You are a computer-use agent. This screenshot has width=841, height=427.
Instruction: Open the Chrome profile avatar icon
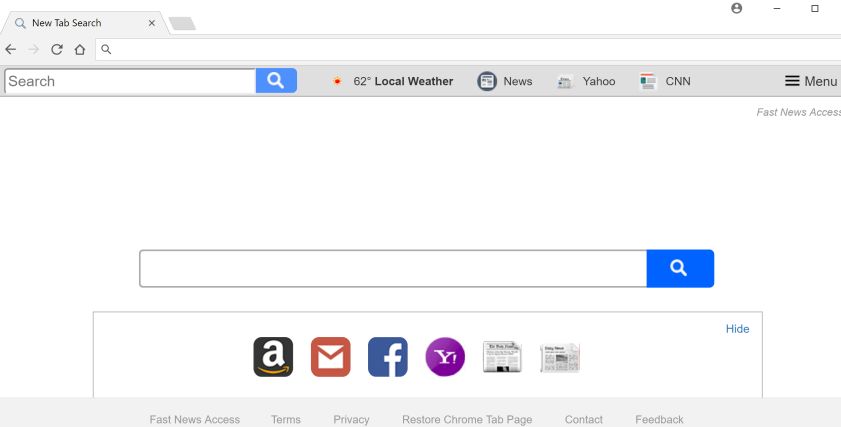(736, 8)
